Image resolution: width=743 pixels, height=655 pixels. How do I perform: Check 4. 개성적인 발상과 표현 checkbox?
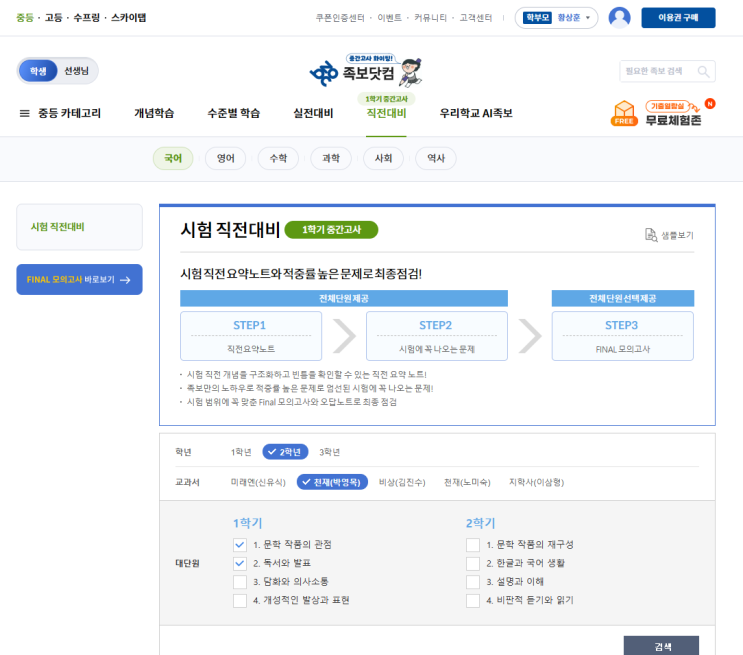240,600
